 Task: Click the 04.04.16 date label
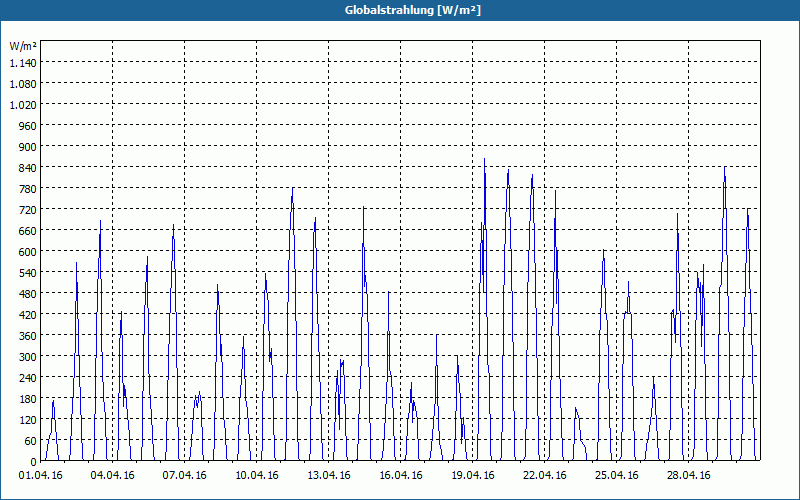point(113,476)
